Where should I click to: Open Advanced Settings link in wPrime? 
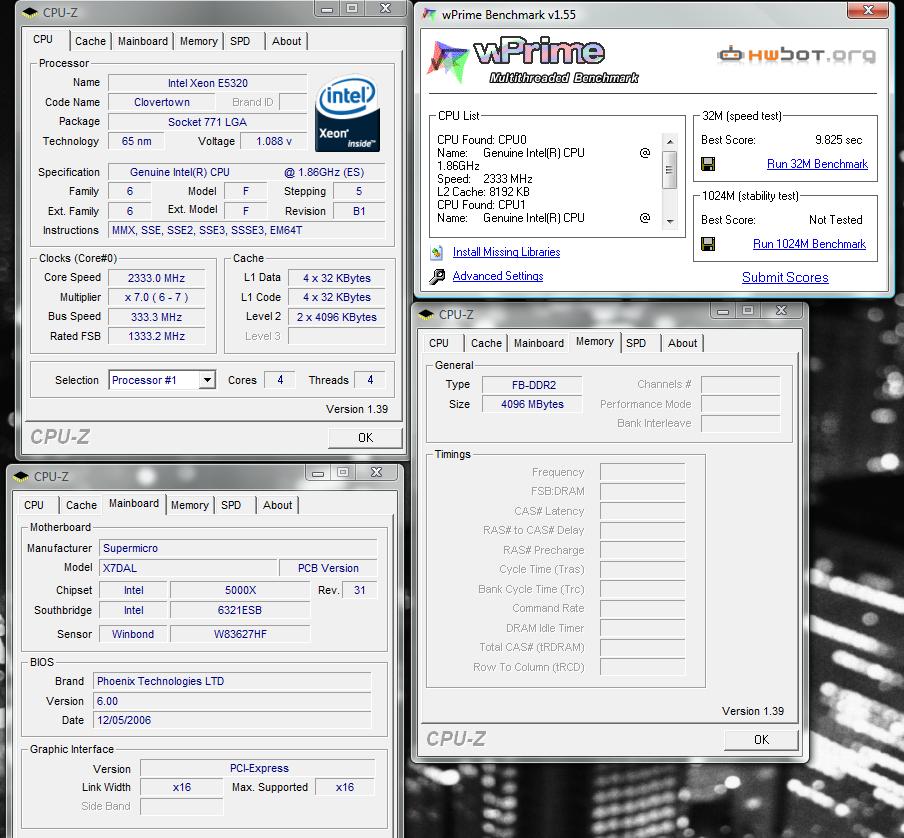pyautogui.click(x=498, y=276)
